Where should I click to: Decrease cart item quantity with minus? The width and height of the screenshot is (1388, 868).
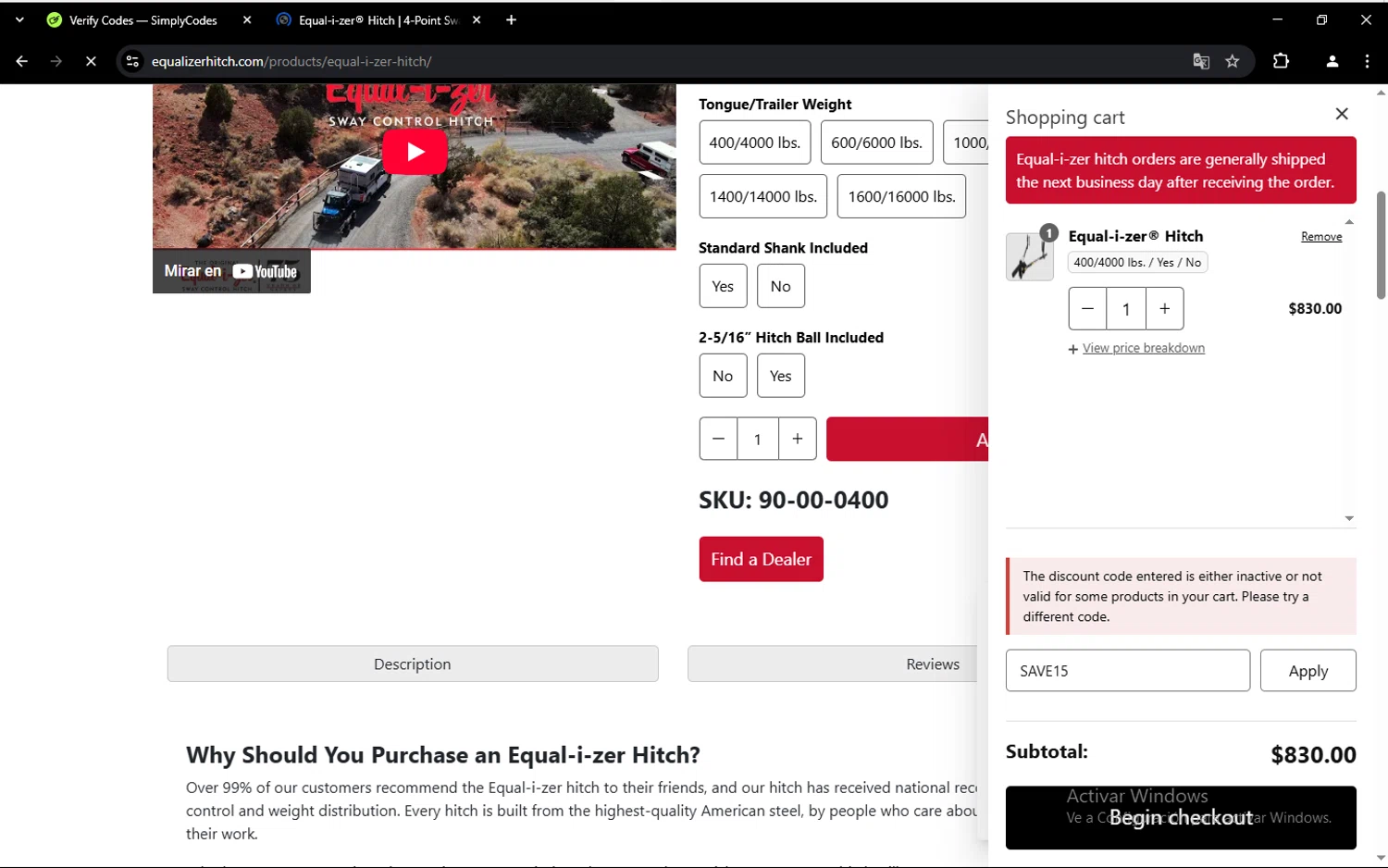[x=1087, y=308]
